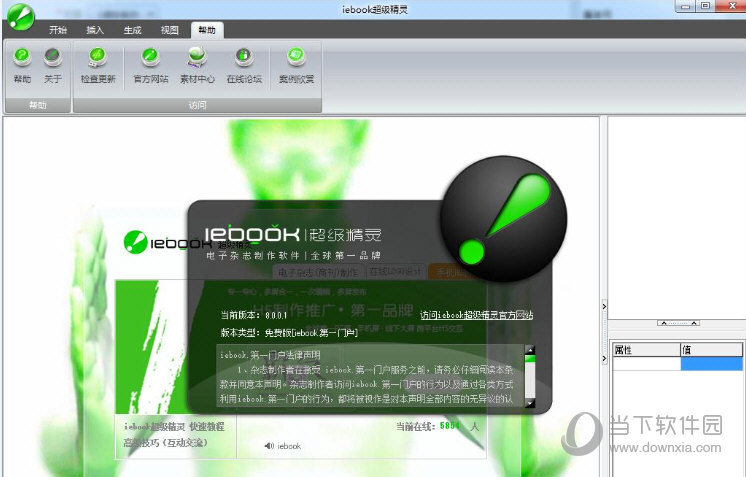Open the 案例欣赏 case gallery icon
Screen dimensions: 746x477
296,65
